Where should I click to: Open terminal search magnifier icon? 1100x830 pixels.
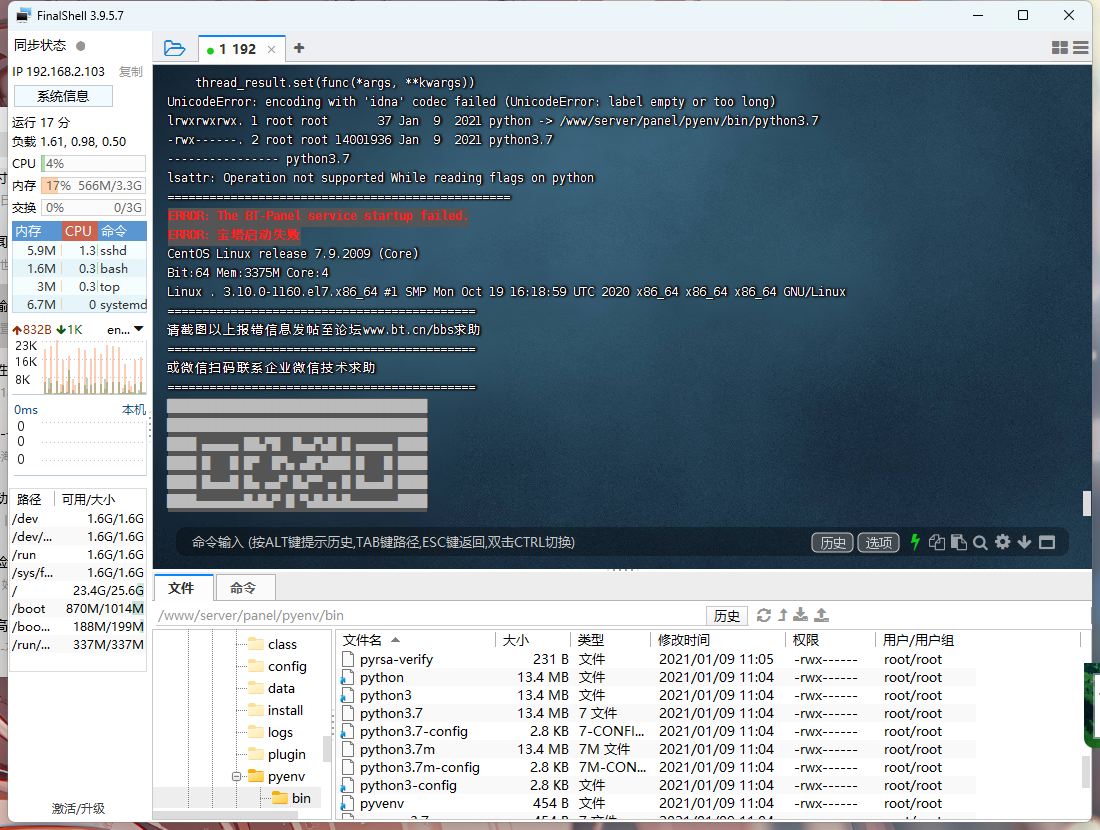pyautogui.click(x=980, y=542)
